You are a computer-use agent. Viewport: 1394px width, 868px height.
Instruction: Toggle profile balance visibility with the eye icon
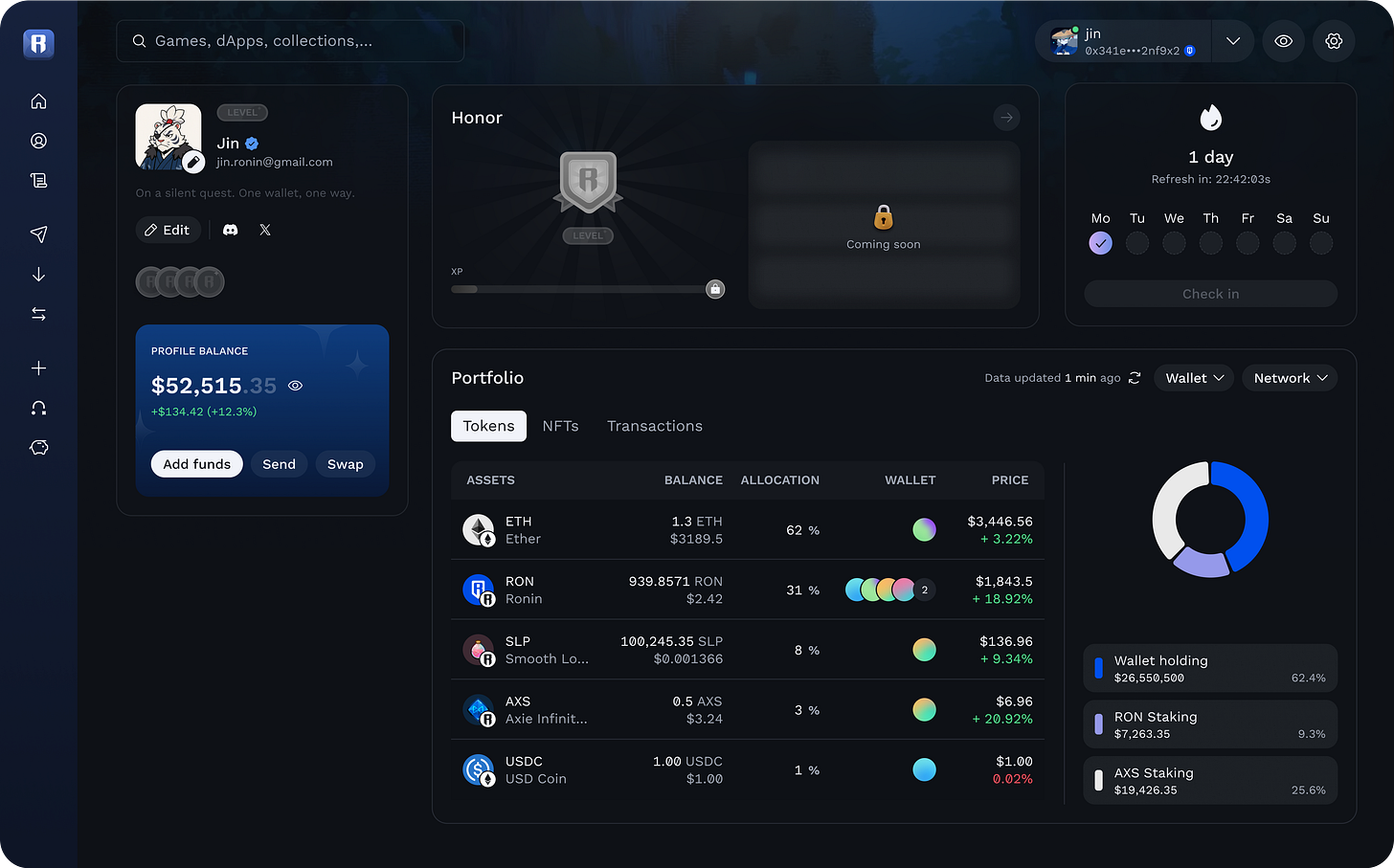(295, 385)
